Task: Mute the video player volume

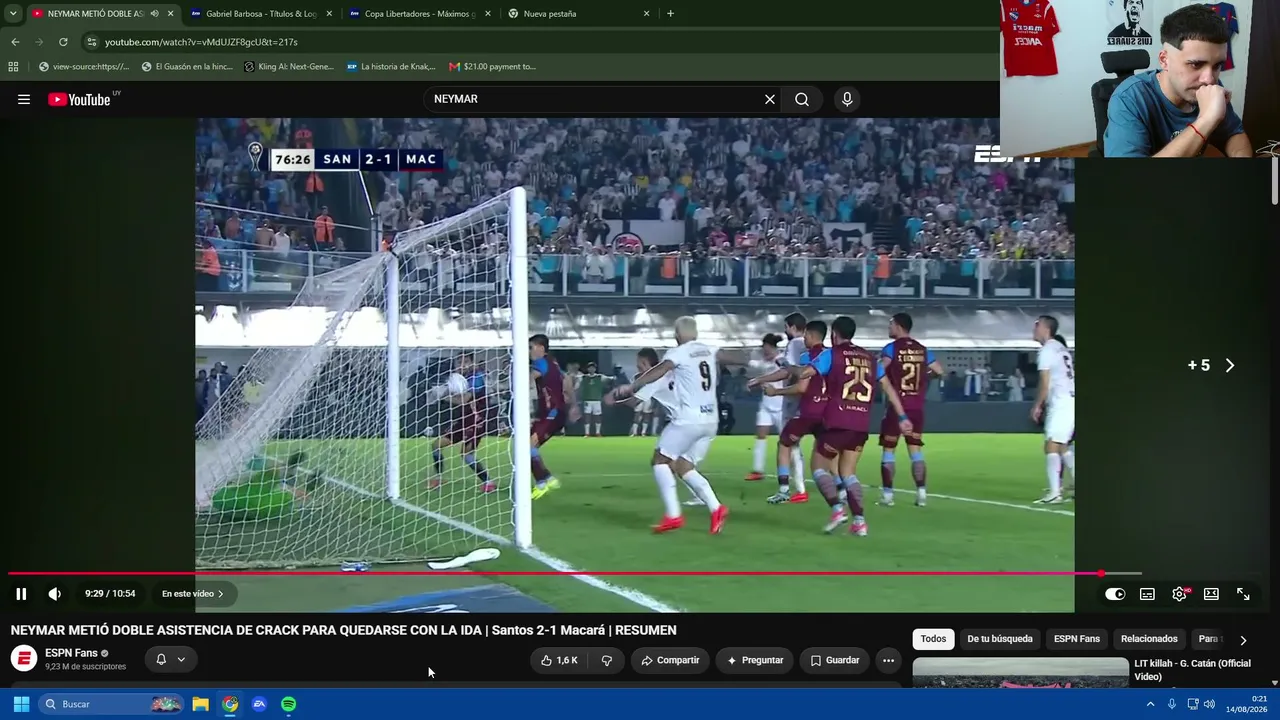Action: 54,594
